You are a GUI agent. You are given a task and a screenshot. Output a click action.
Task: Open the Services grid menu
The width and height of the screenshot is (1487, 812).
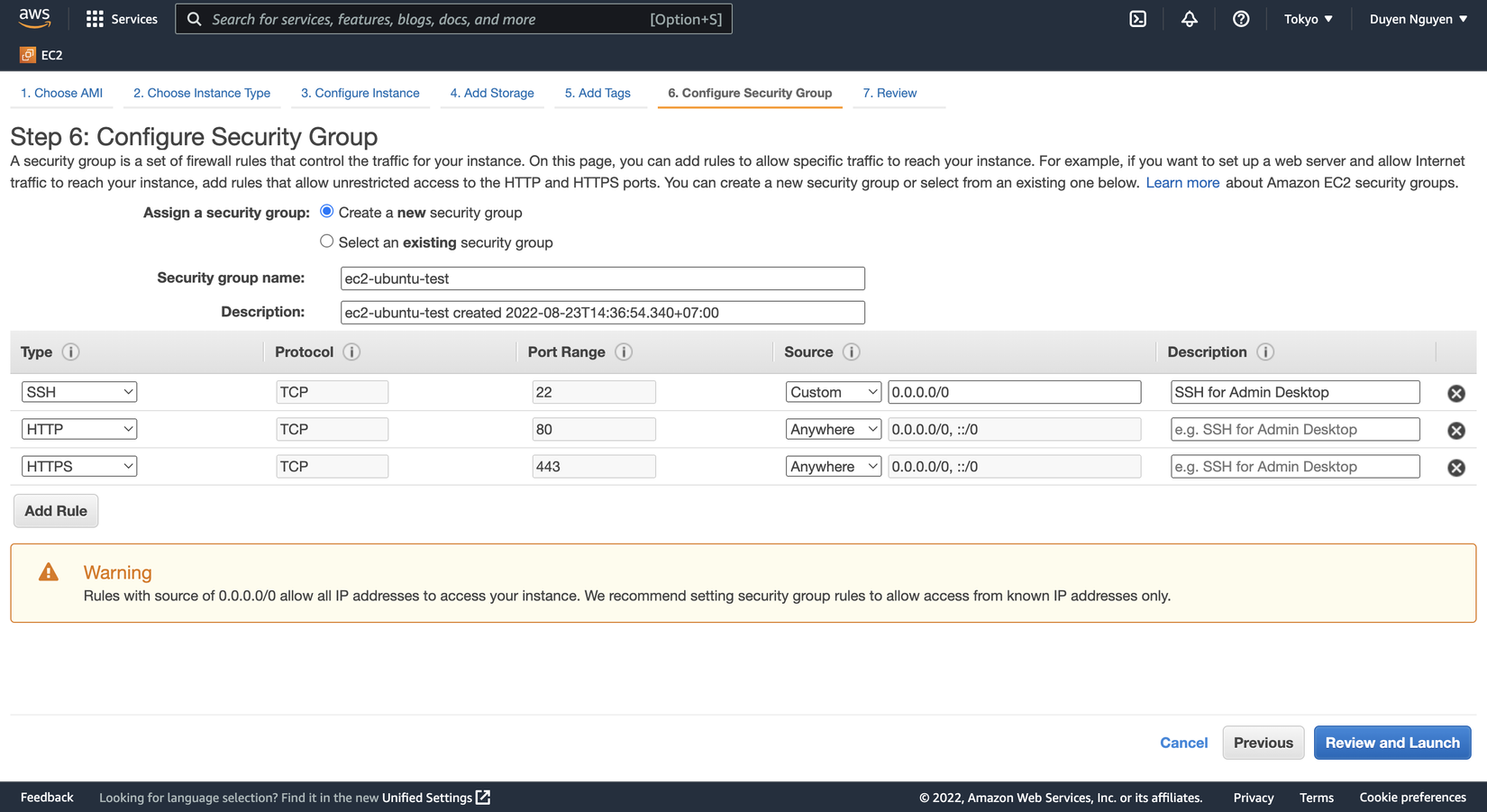point(121,19)
